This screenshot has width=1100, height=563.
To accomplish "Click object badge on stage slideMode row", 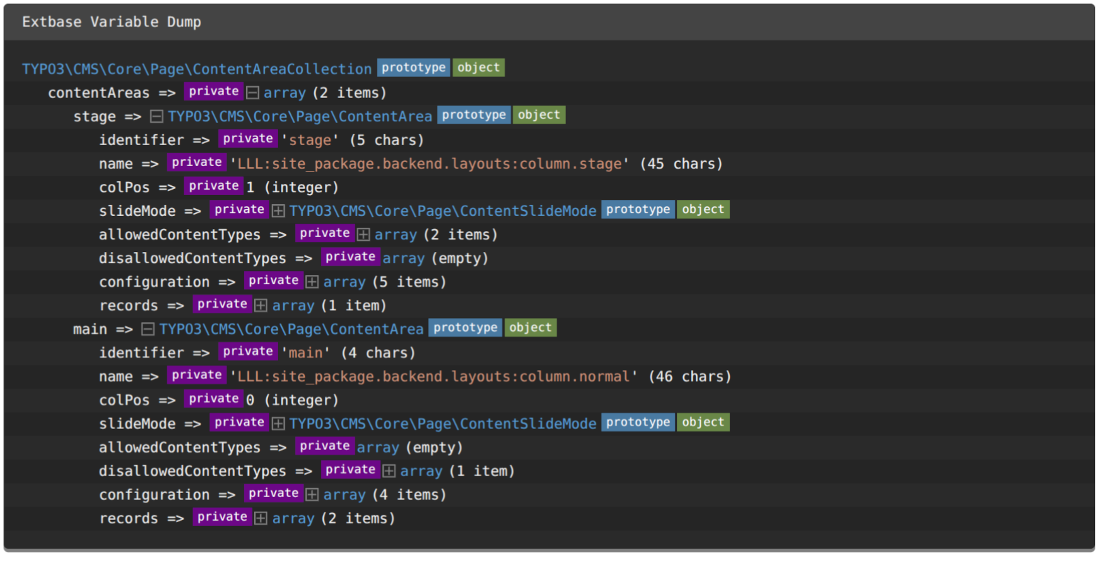I will click(704, 209).
